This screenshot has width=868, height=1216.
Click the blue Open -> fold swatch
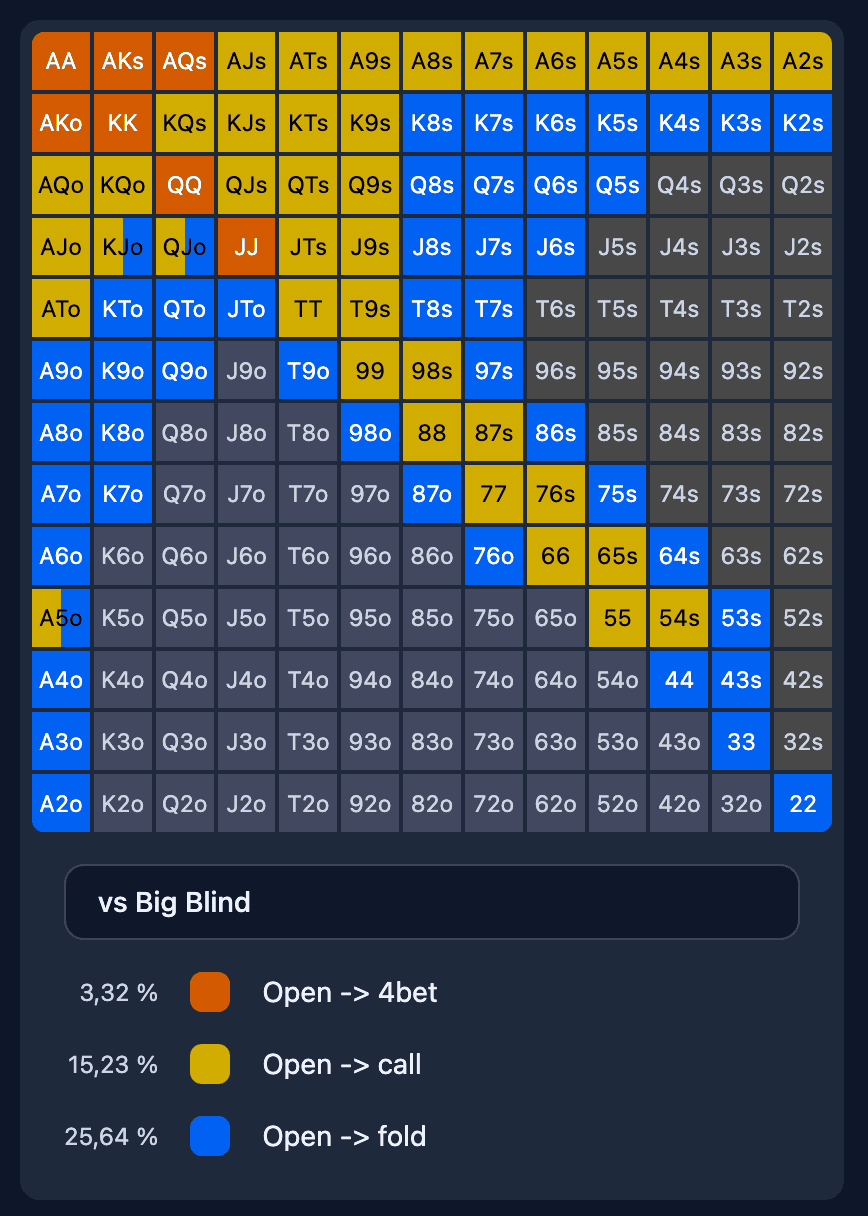pos(209,1136)
